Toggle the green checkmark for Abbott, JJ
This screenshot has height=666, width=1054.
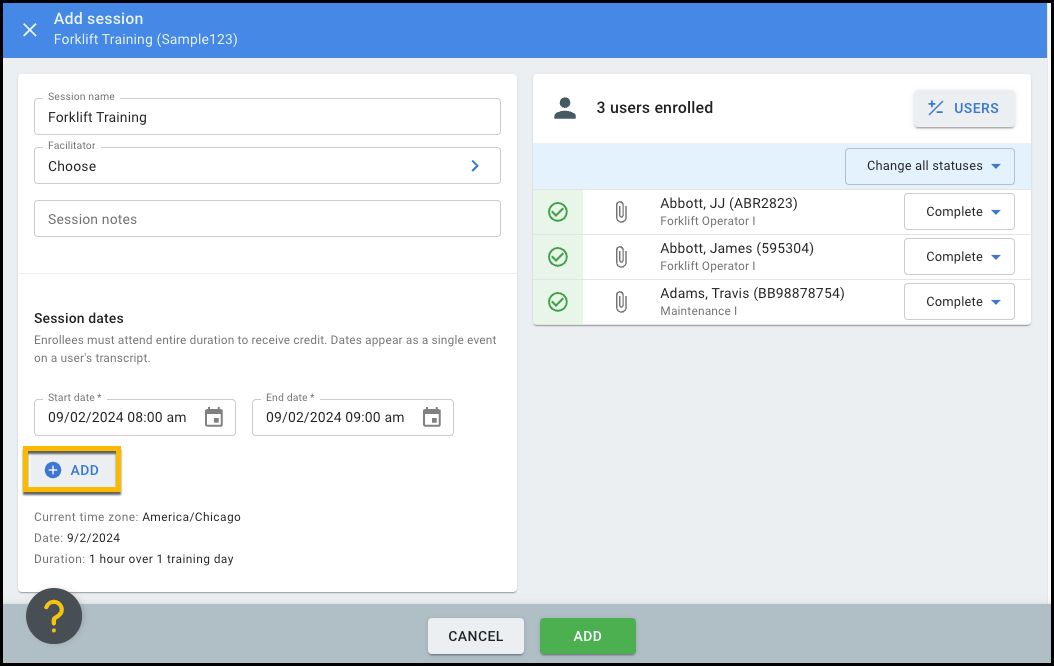pyautogui.click(x=558, y=212)
